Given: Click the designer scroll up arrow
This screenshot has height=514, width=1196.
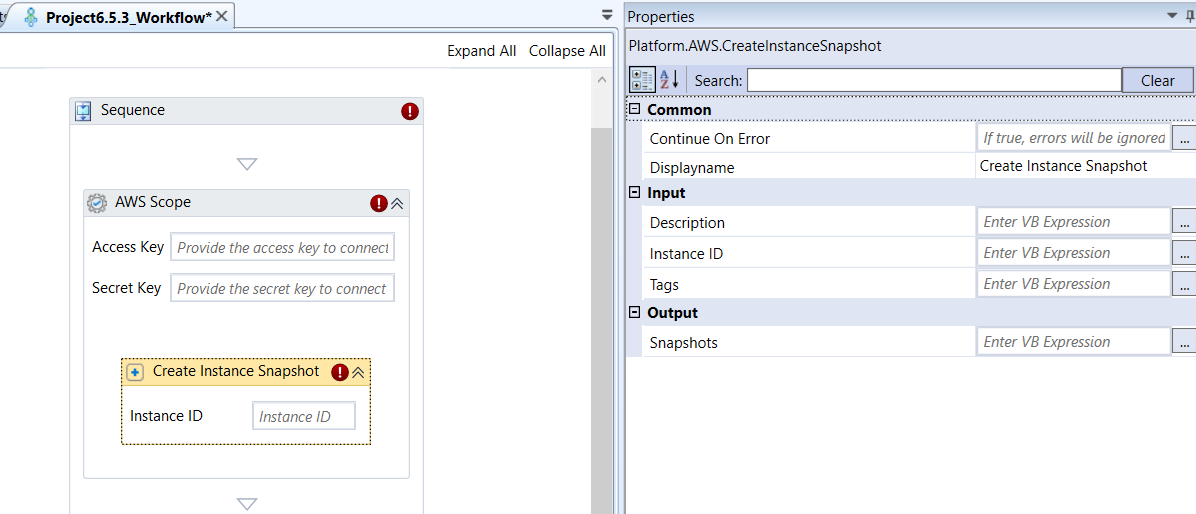Looking at the screenshot, I should point(602,80).
